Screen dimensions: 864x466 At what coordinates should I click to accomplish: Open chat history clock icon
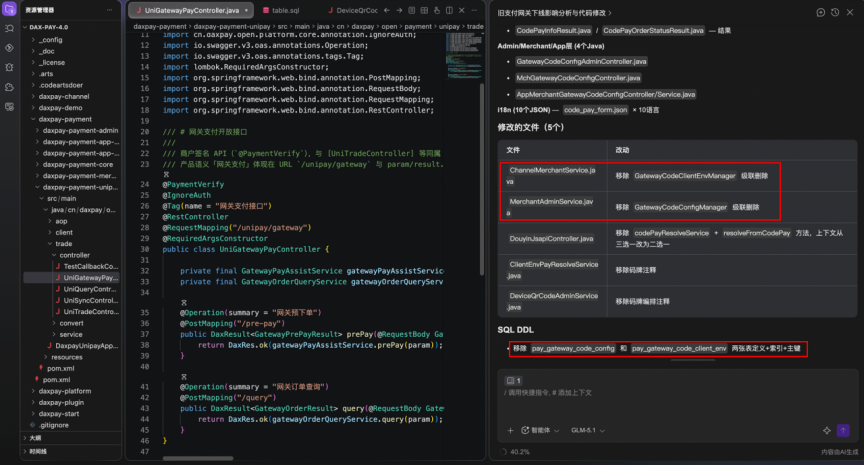(835, 12)
